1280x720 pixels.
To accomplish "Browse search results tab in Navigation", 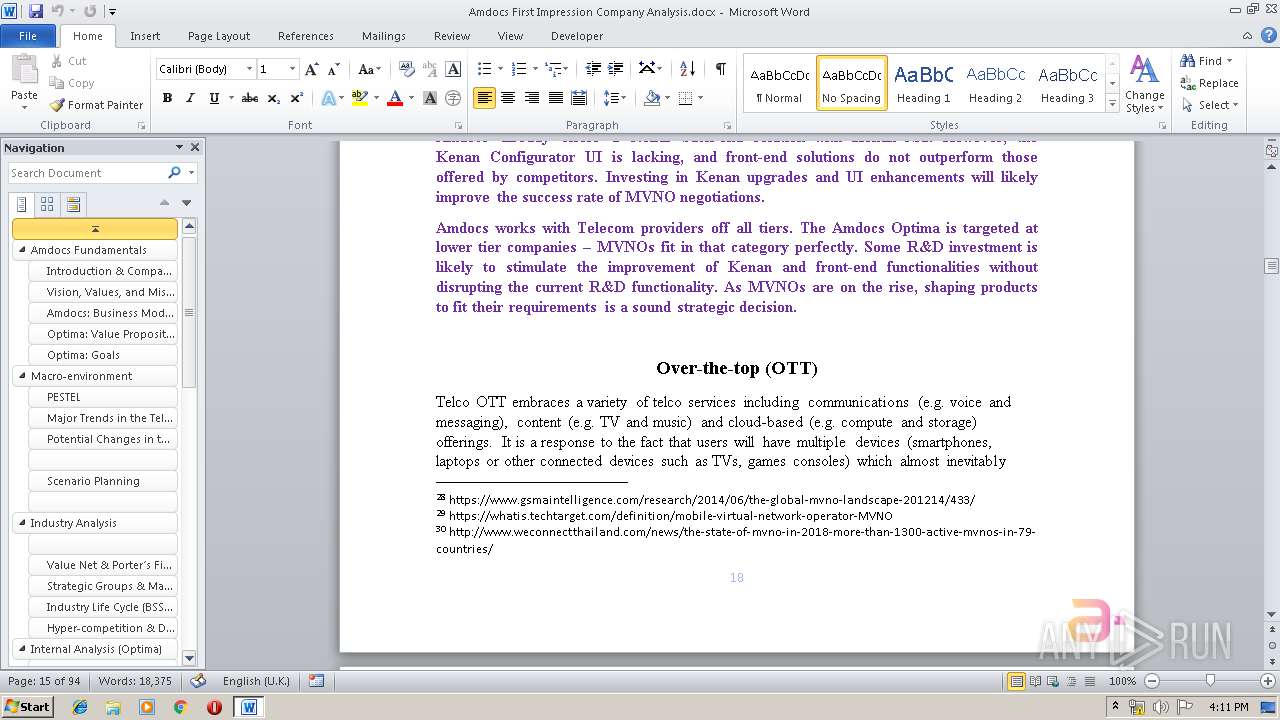I will (73, 204).
